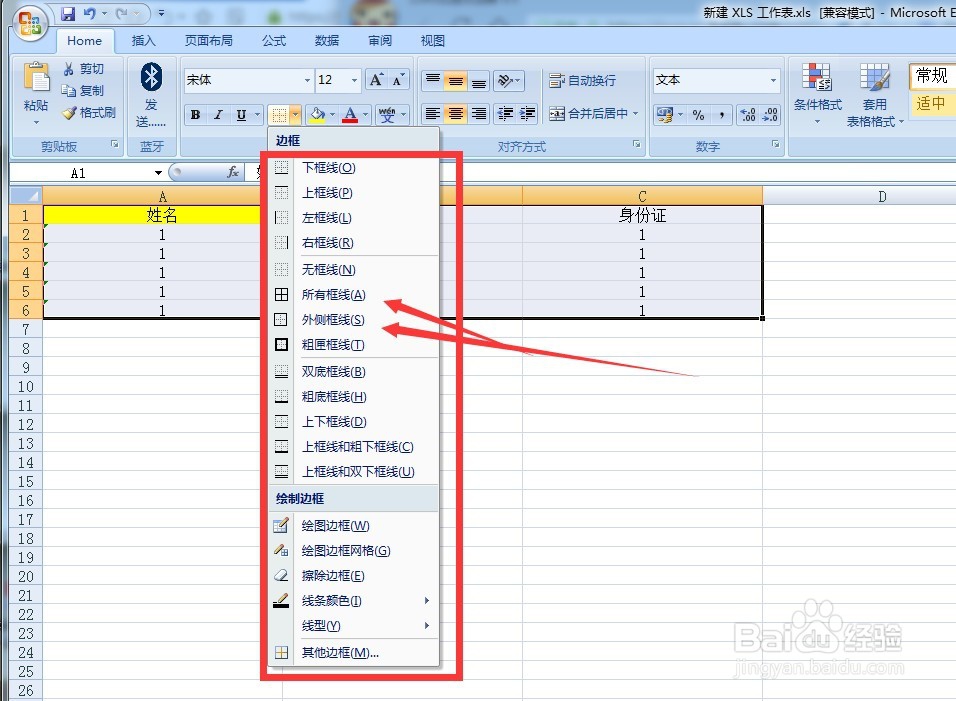Open the wén phonetic guide tool

point(387,114)
